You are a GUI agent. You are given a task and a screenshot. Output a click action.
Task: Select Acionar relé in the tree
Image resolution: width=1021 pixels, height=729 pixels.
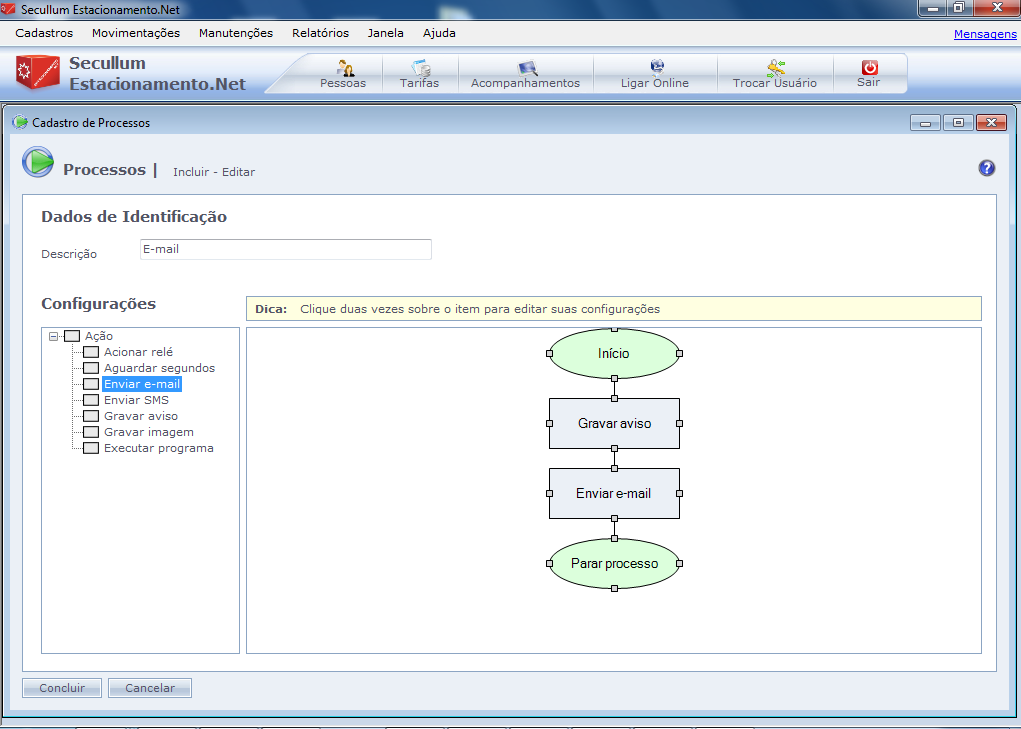[138, 352]
